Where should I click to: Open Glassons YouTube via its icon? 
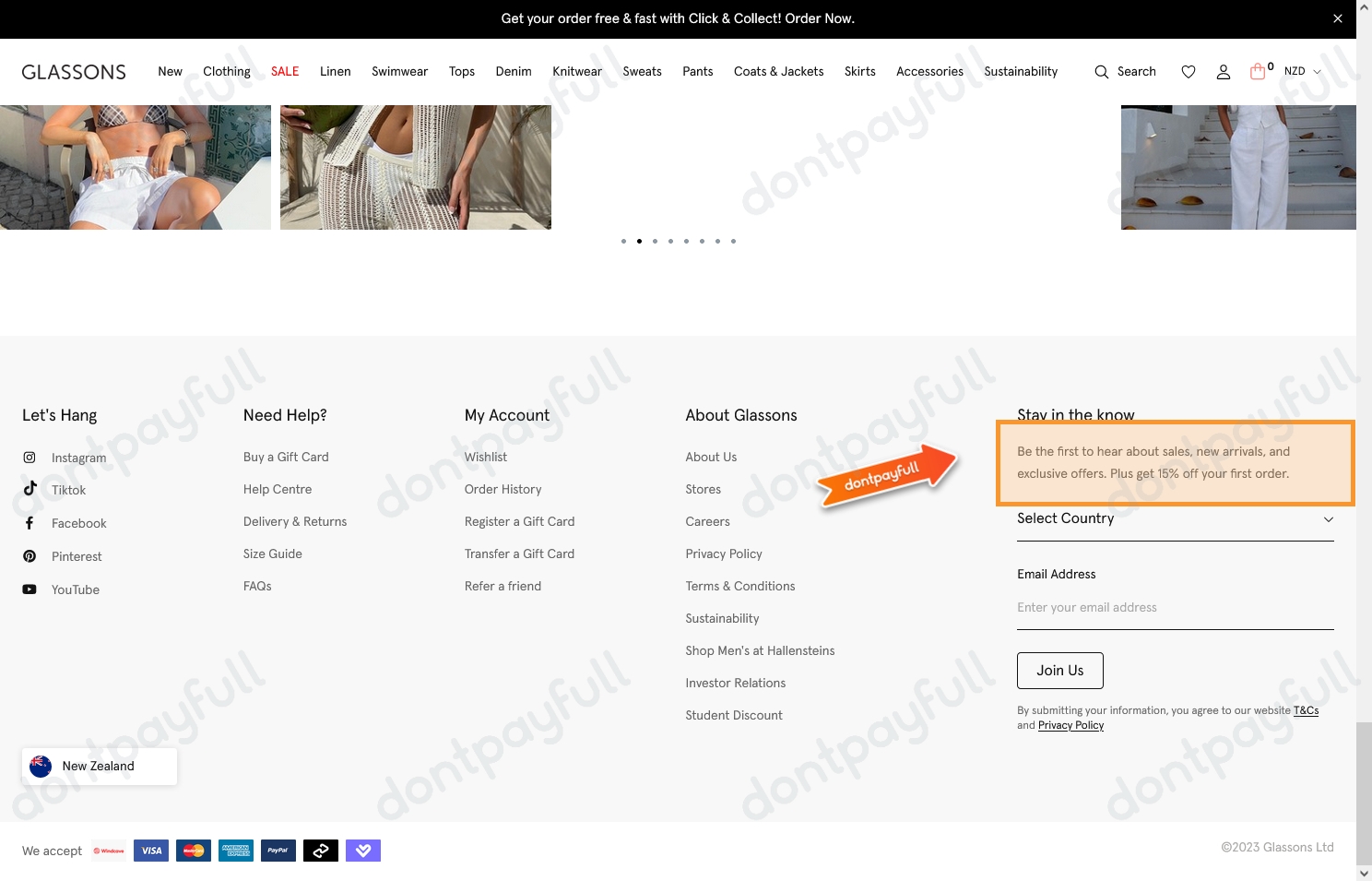(29, 589)
